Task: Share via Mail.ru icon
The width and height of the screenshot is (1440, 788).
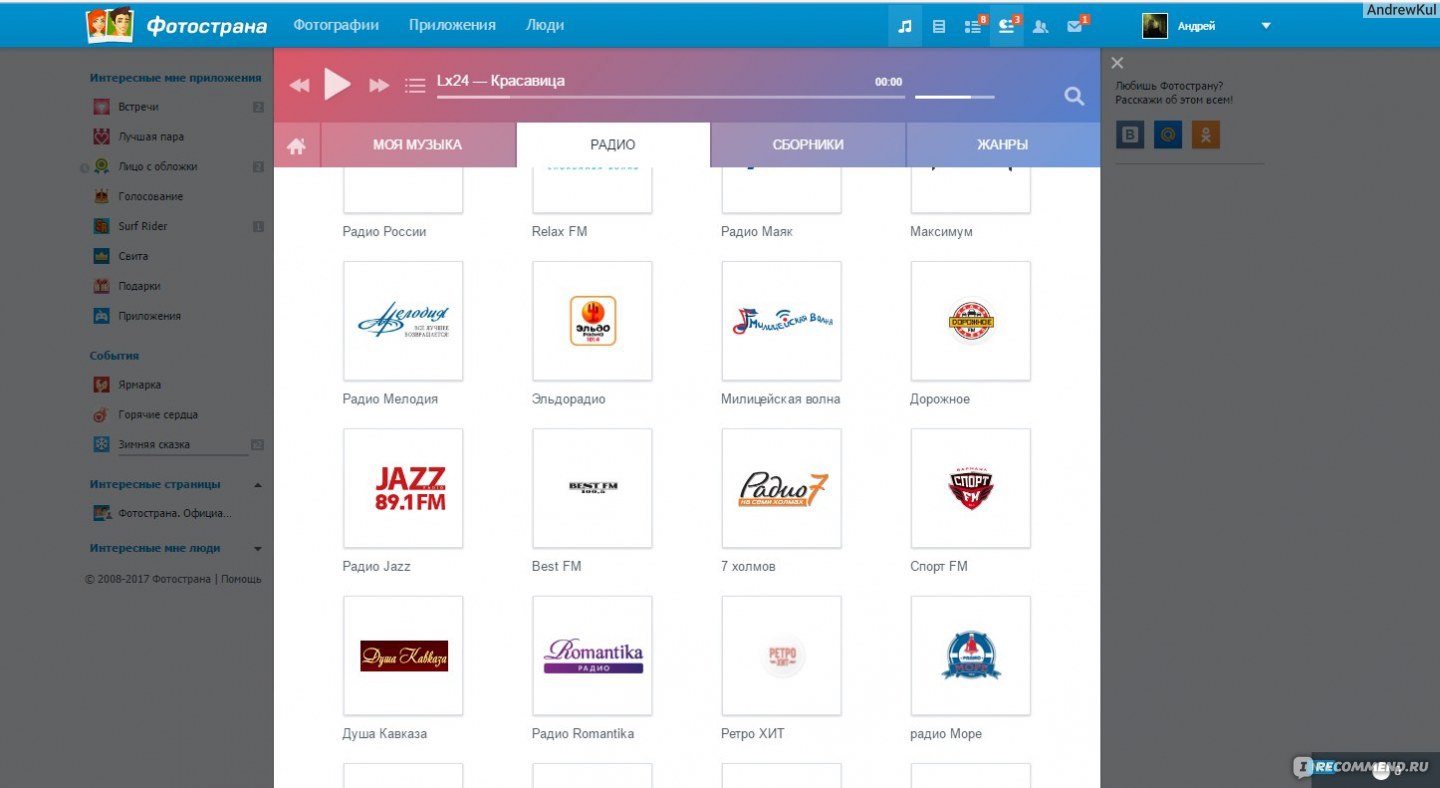Action: pos(1168,135)
